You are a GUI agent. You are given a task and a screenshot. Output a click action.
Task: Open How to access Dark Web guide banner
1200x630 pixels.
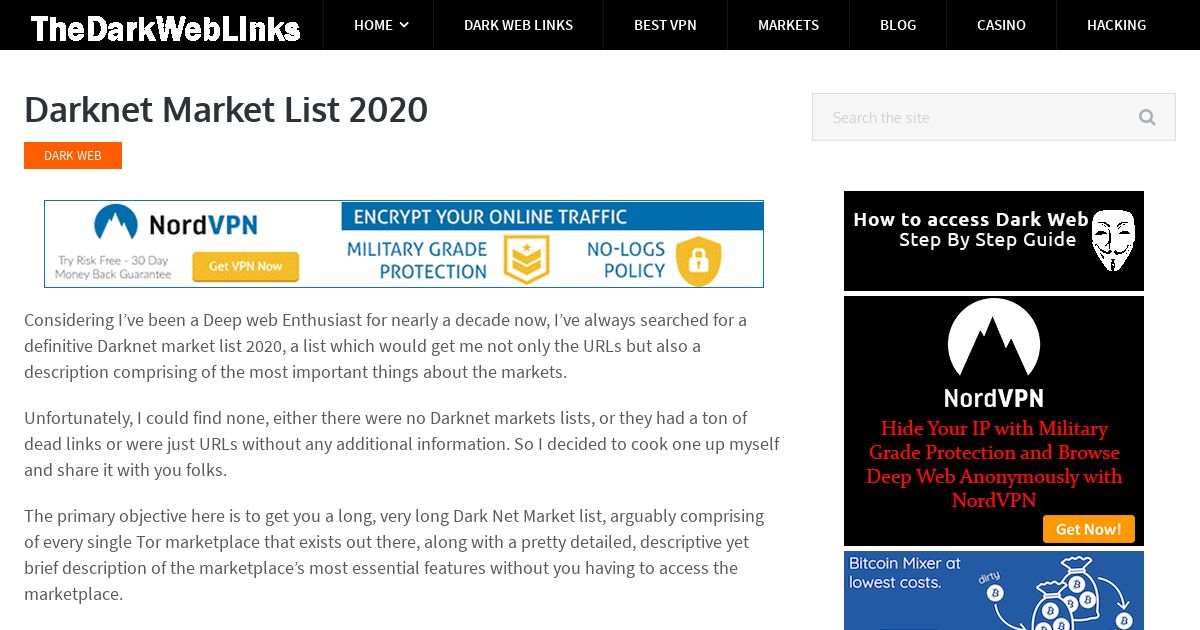[993, 241]
